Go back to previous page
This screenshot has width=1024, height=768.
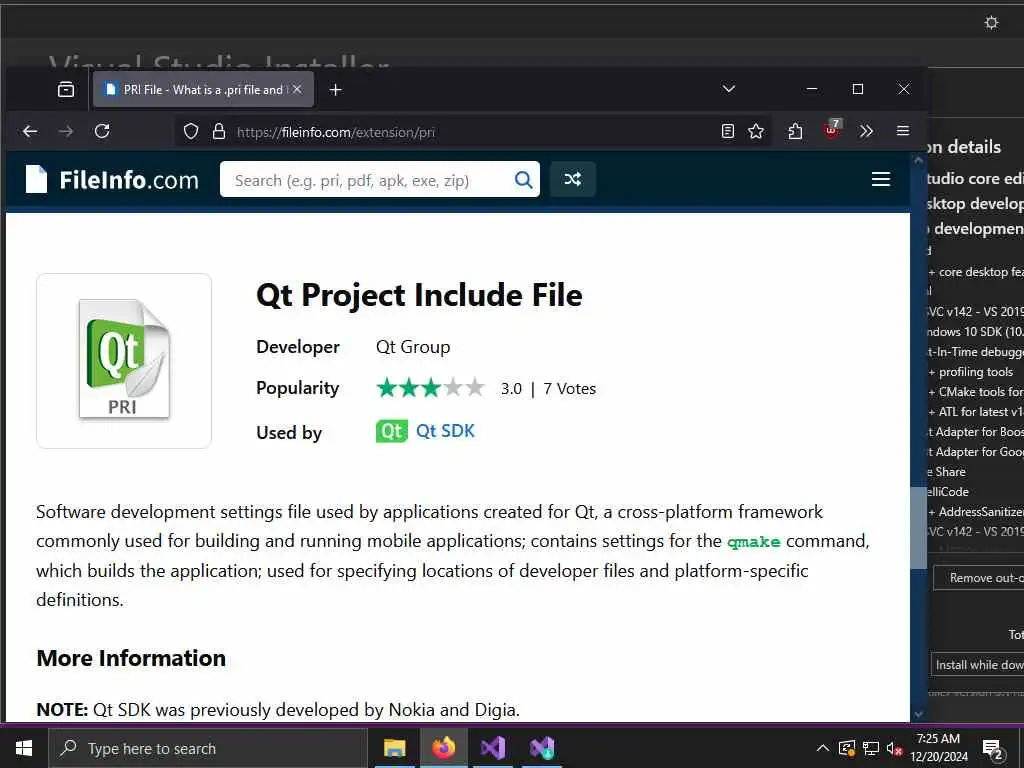(30, 131)
